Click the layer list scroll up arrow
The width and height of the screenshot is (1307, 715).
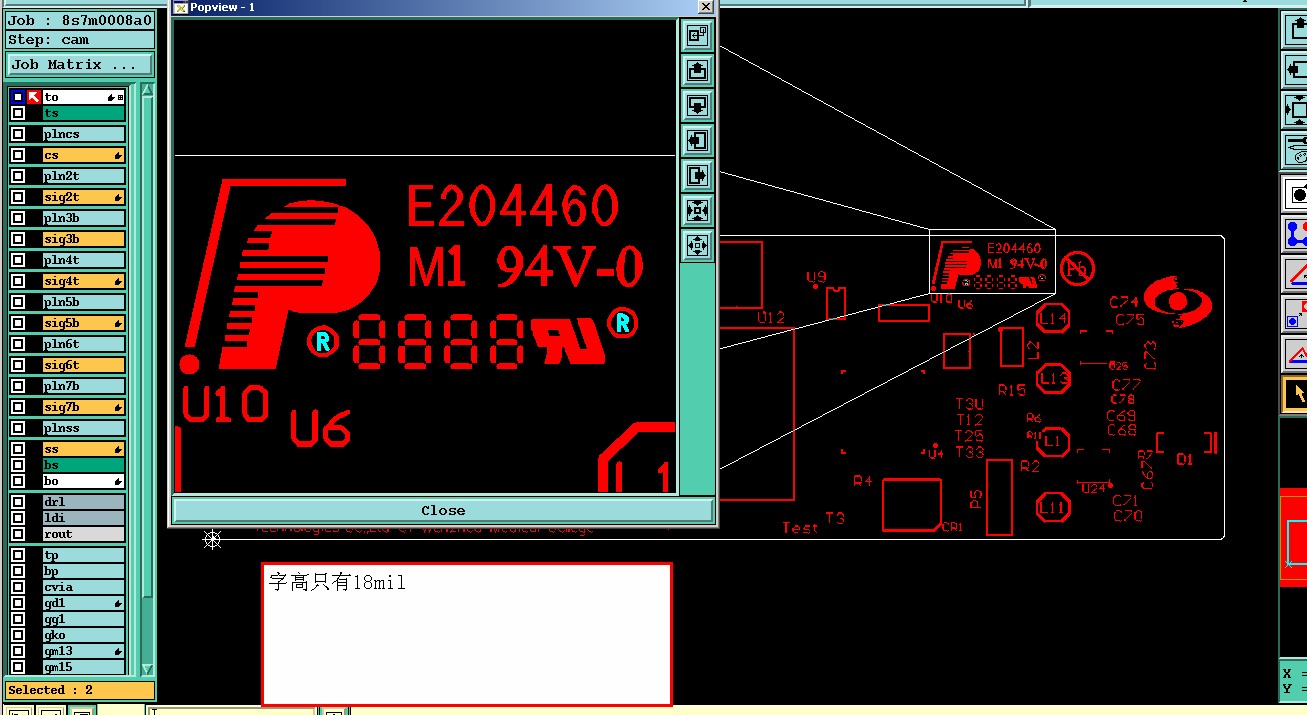click(147, 91)
